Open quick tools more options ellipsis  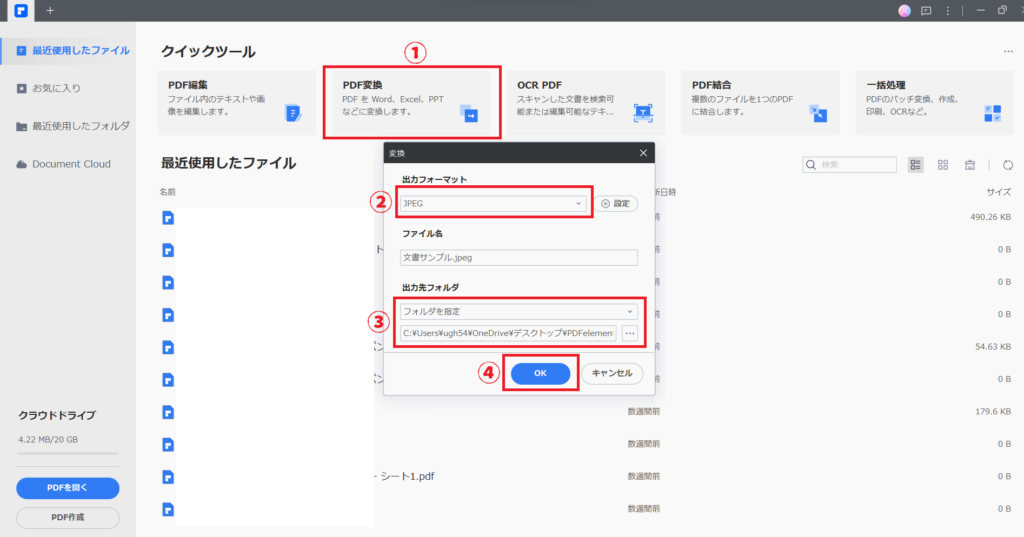[x=1008, y=52]
